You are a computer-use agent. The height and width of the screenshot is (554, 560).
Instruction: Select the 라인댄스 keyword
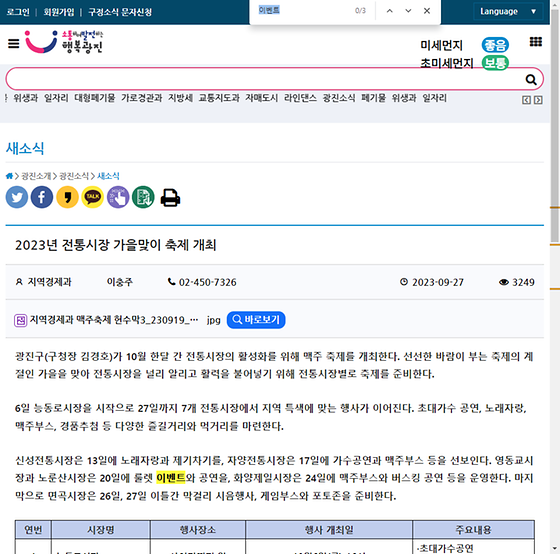tap(300, 98)
